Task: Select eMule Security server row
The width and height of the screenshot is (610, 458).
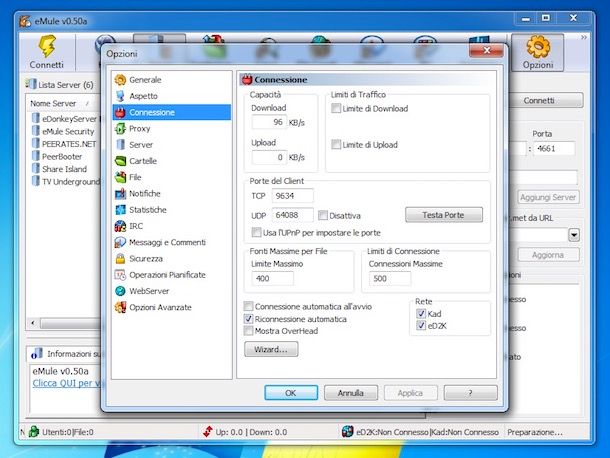Action: [x=68, y=132]
